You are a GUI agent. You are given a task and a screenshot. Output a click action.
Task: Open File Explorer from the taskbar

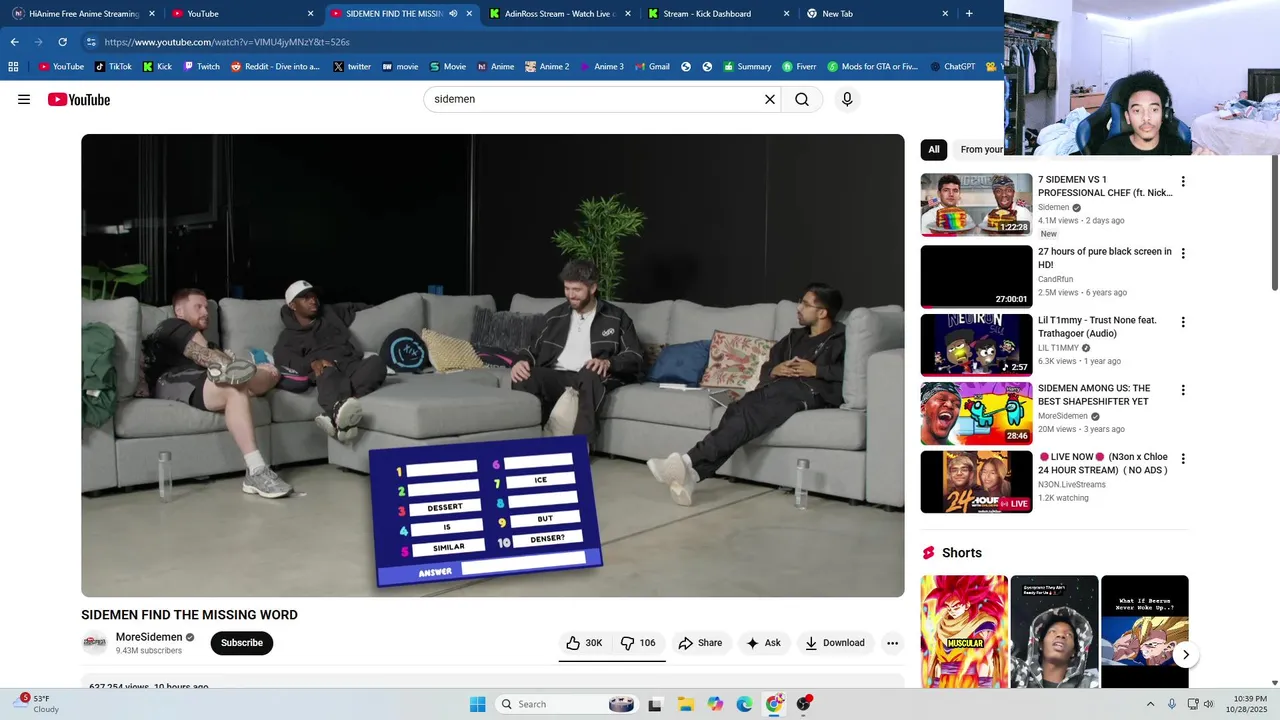click(685, 704)
